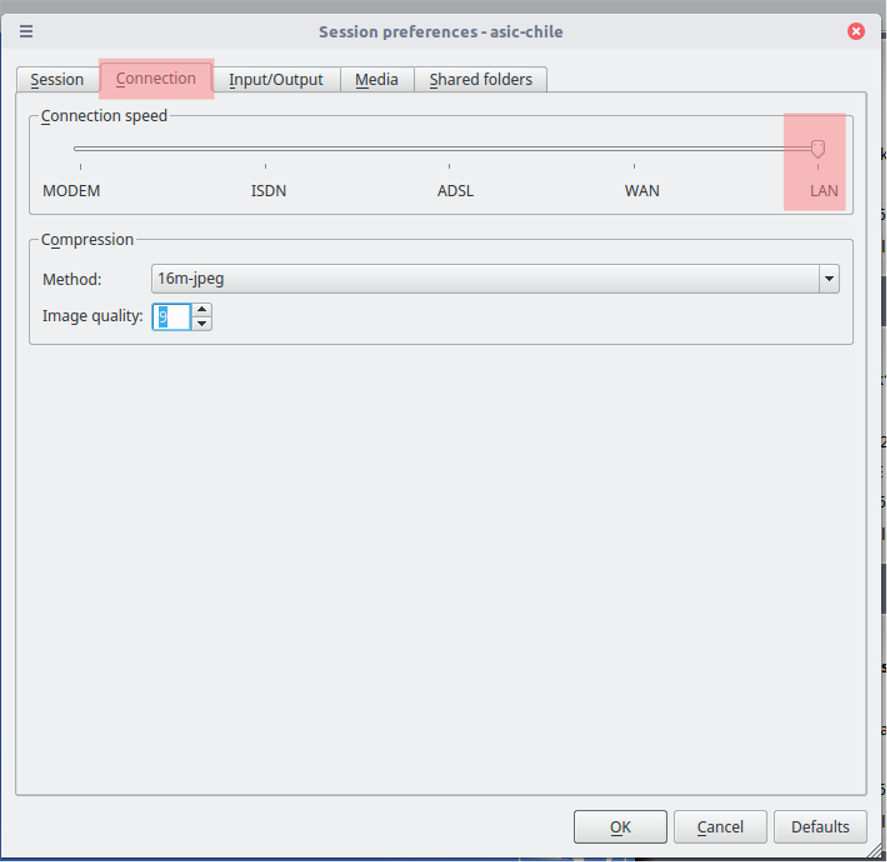Screen dimensions: 887x862
Task: Click the Image quality input field
Action: pyautogui.click(x=172, y=316)
